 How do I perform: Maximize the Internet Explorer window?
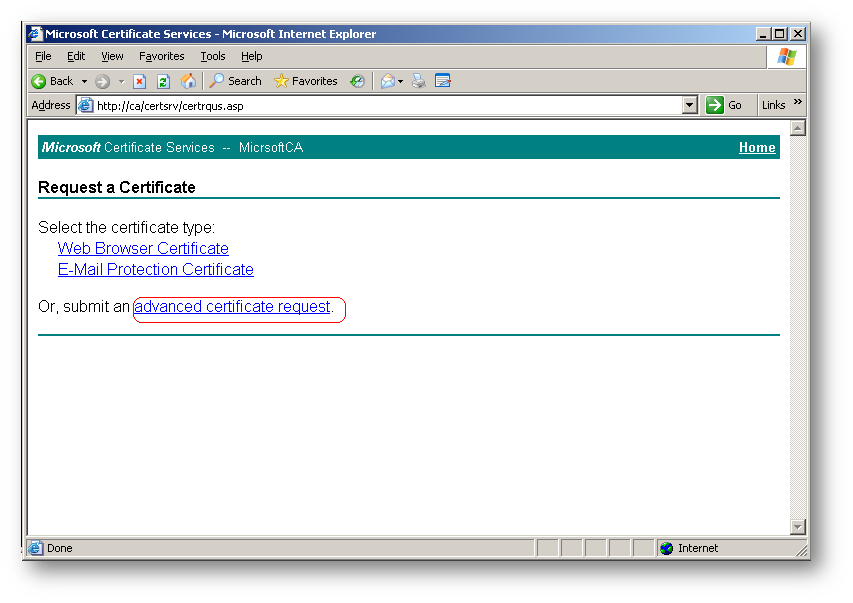click(780, 34)
